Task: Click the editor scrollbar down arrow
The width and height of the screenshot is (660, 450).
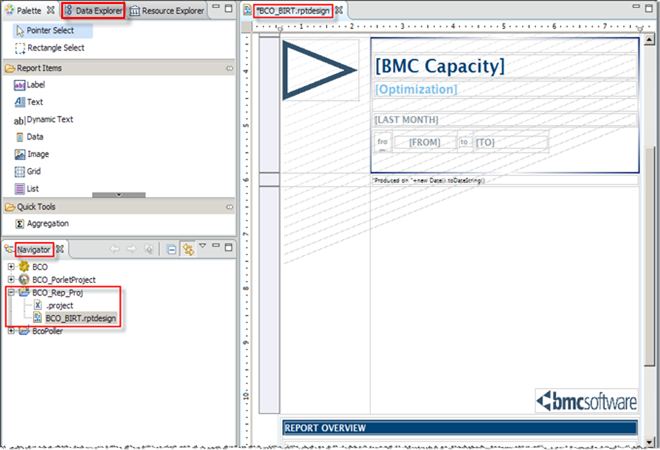Action: point(649,442)
